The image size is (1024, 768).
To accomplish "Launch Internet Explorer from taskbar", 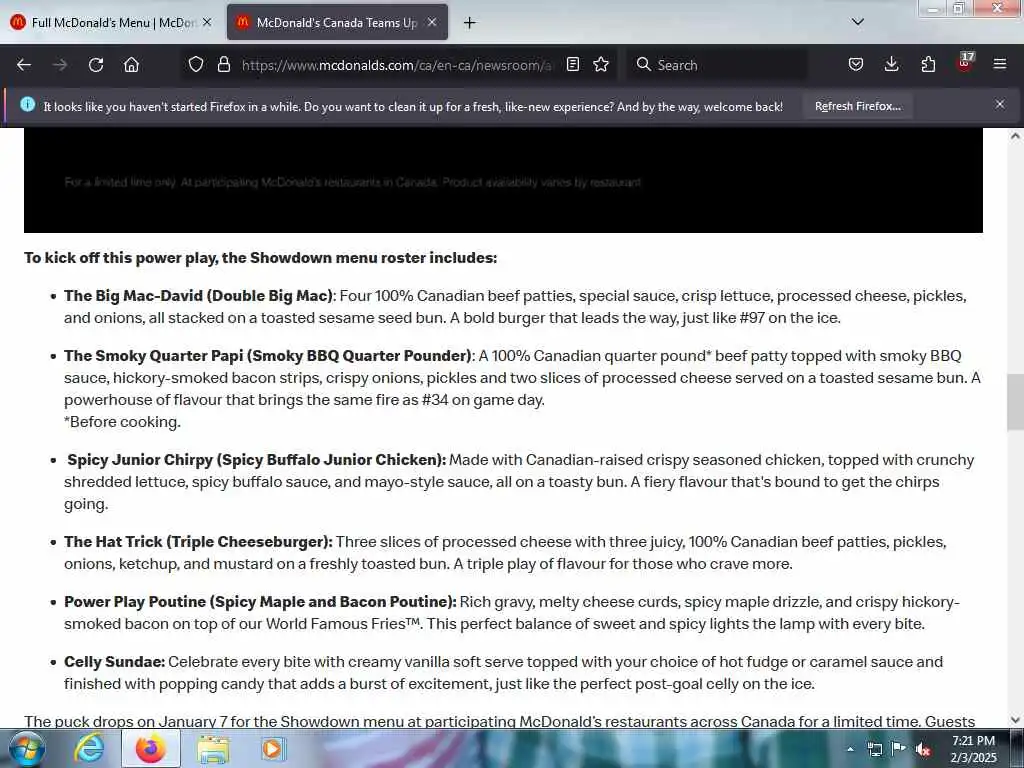I will coord(89,749).
